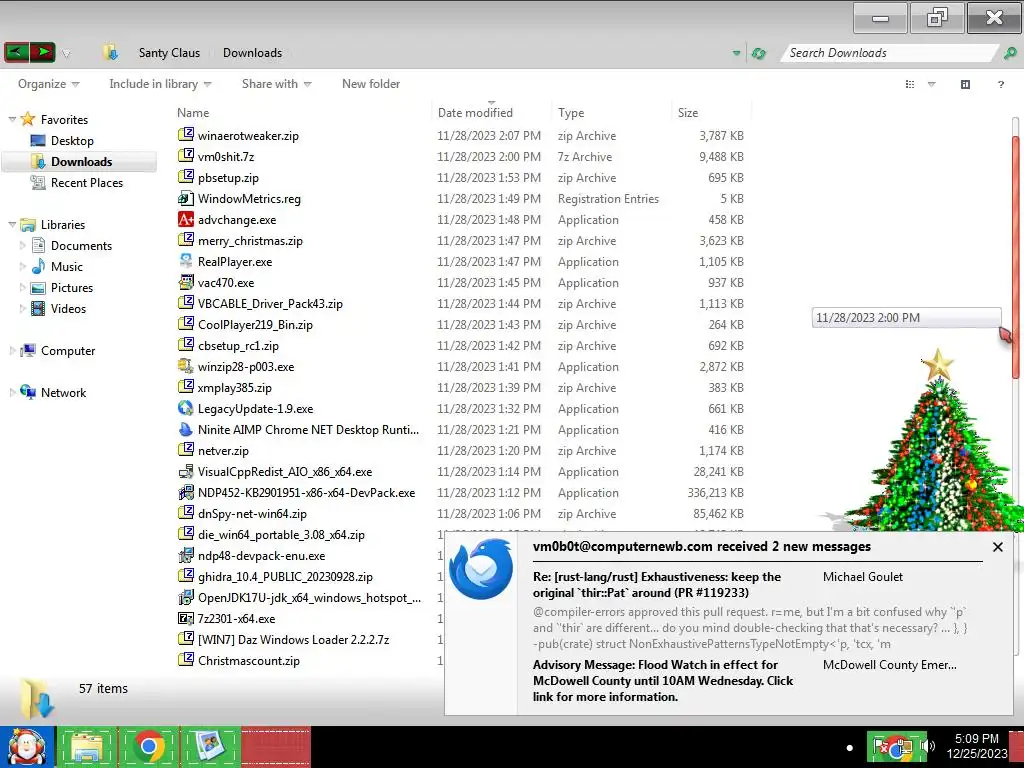Click the file list vertical scrollbar thumb

(x=1016, y=257)
